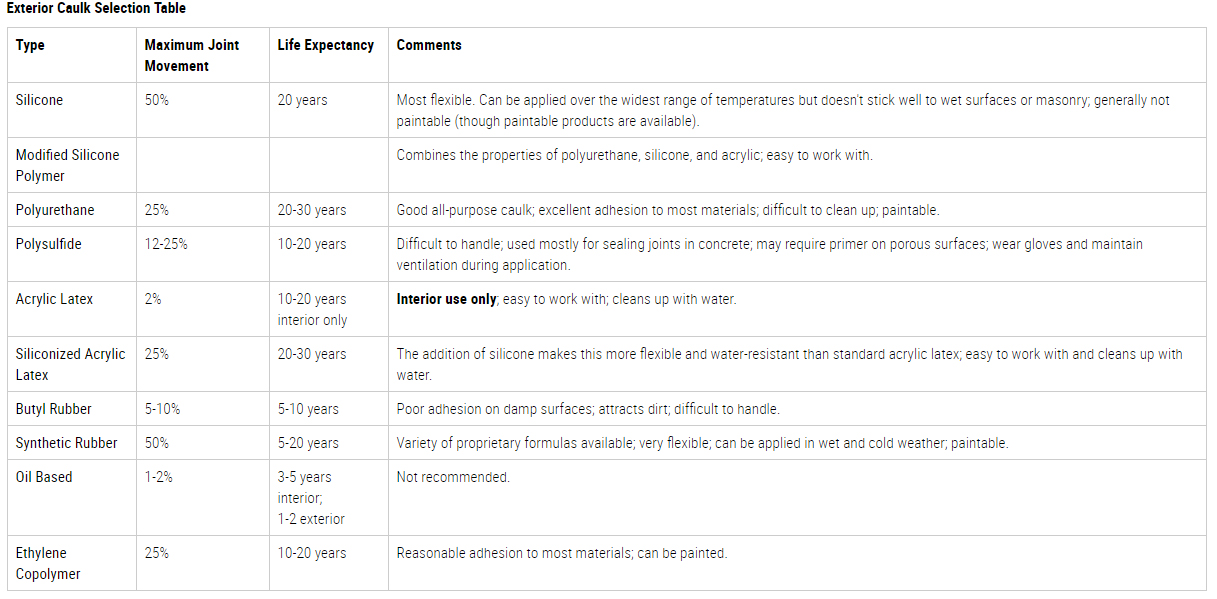Click the "Type" column header
The width and height of the screenshot is (1217, 599).
click(30, 45)
